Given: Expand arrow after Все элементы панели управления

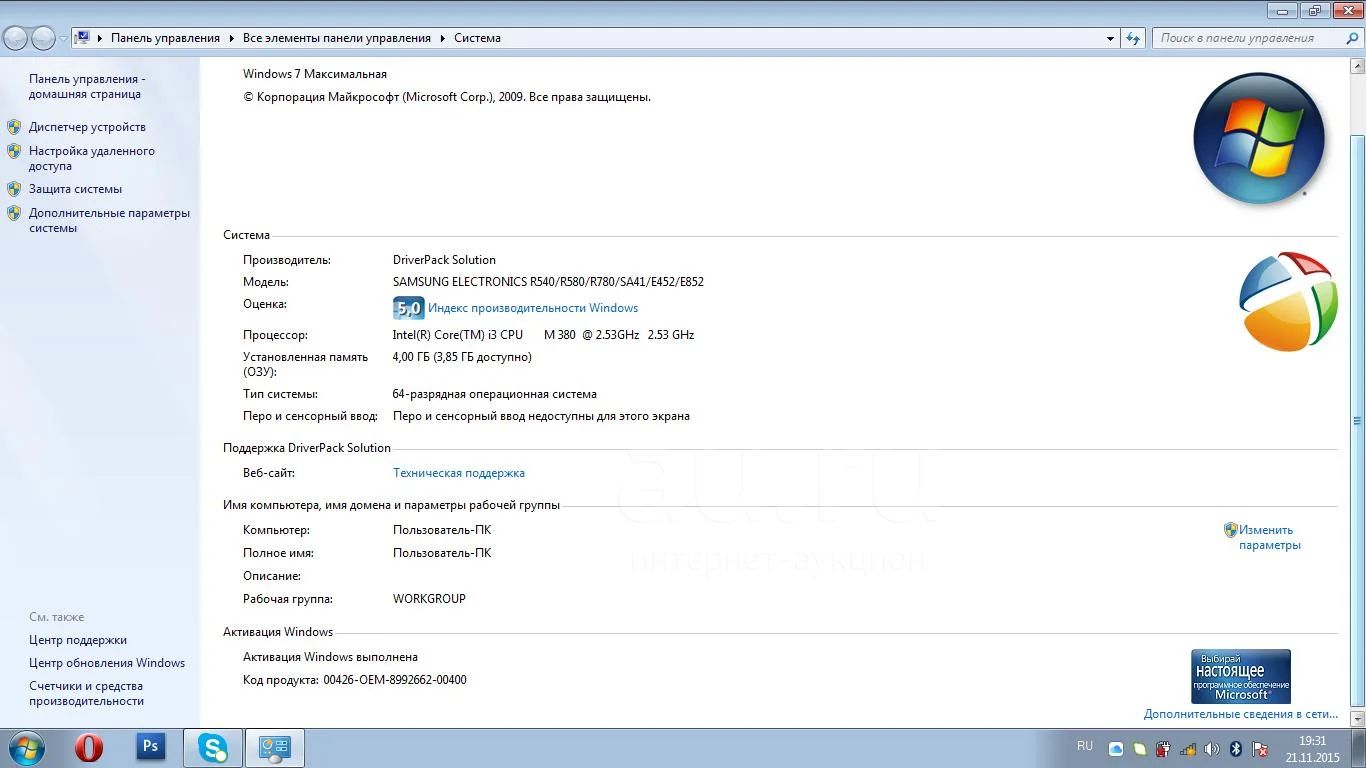Looking at the screenshot, I should tap(442, 38).
